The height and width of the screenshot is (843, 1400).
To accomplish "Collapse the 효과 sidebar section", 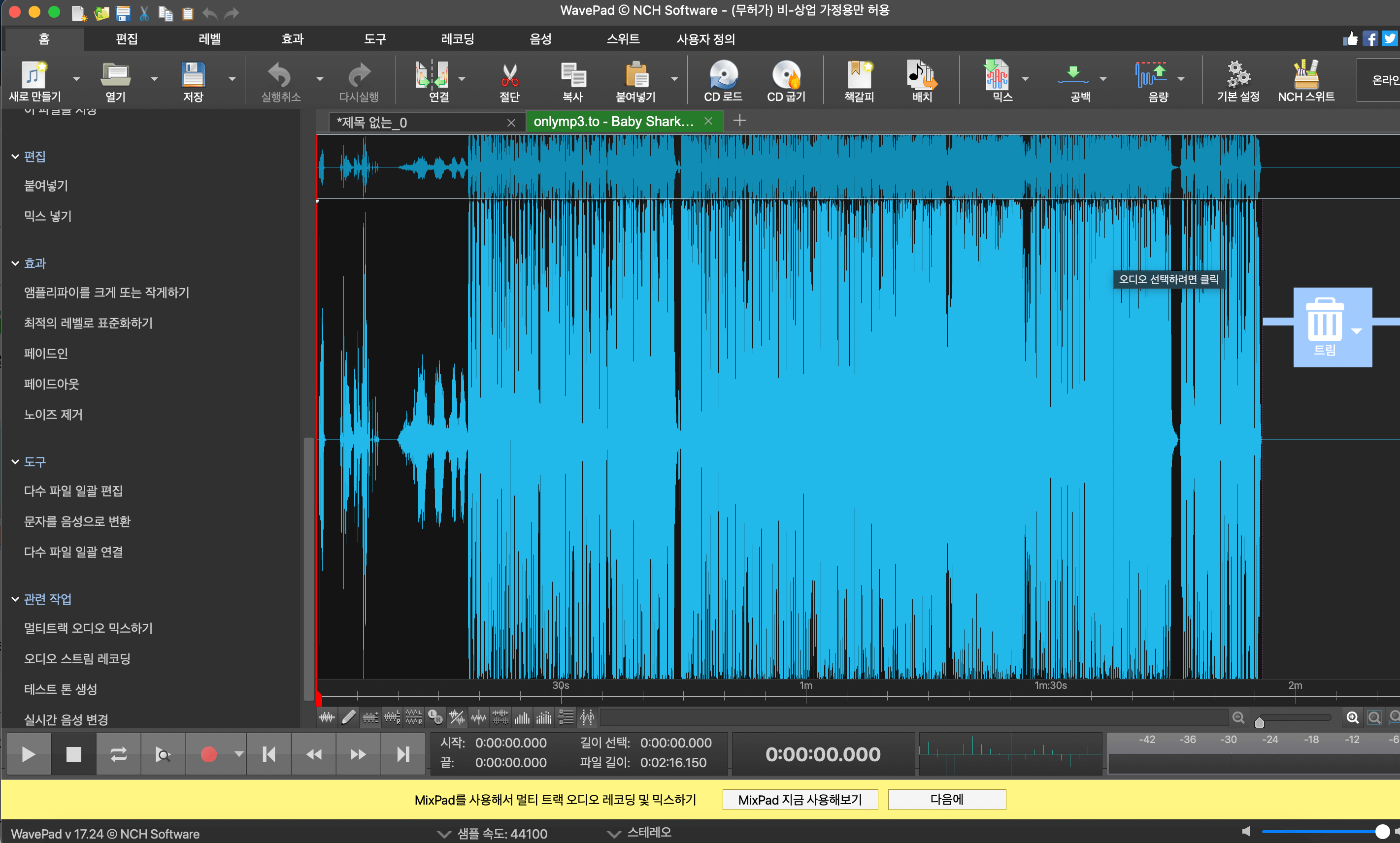I will pos(15,263).
